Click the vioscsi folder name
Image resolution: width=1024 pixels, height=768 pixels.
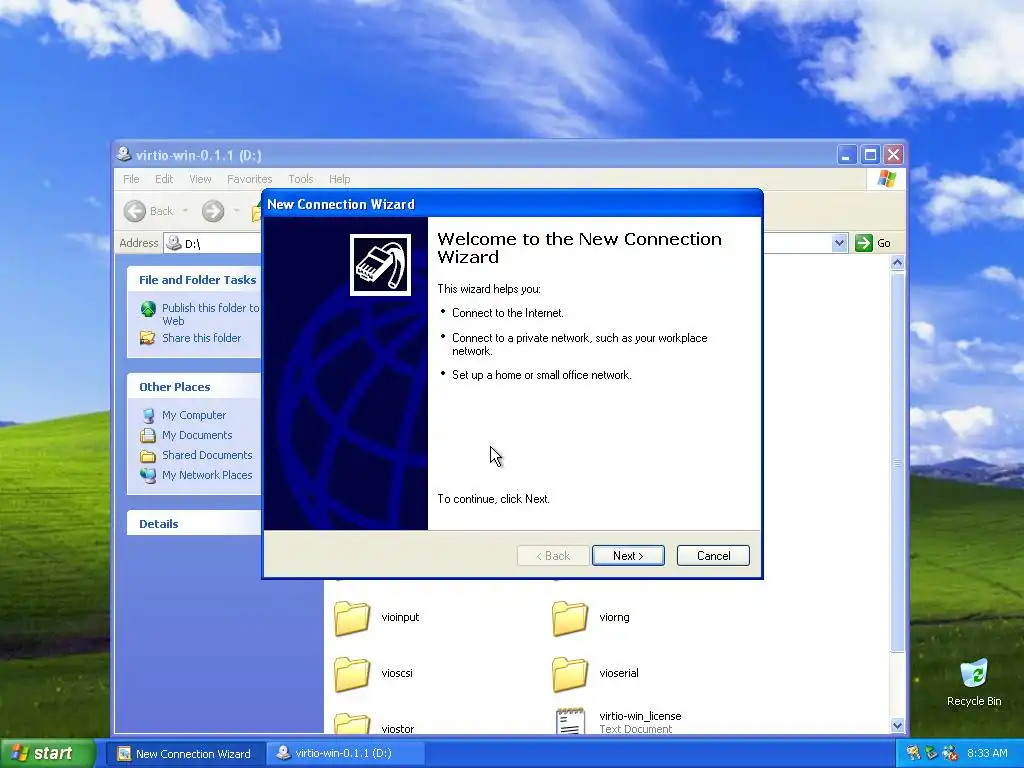click(x=397, y=673)
